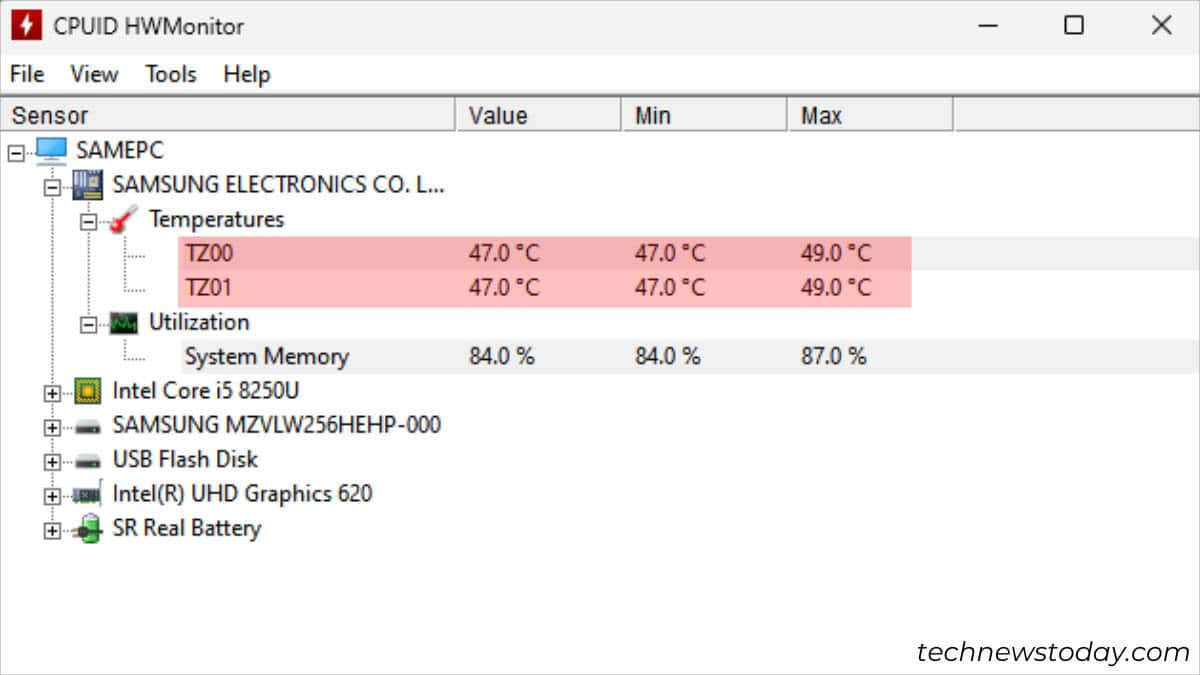1200x675 pixels.
Task: Collapse the Utilization section
Action: coord(91,322)
